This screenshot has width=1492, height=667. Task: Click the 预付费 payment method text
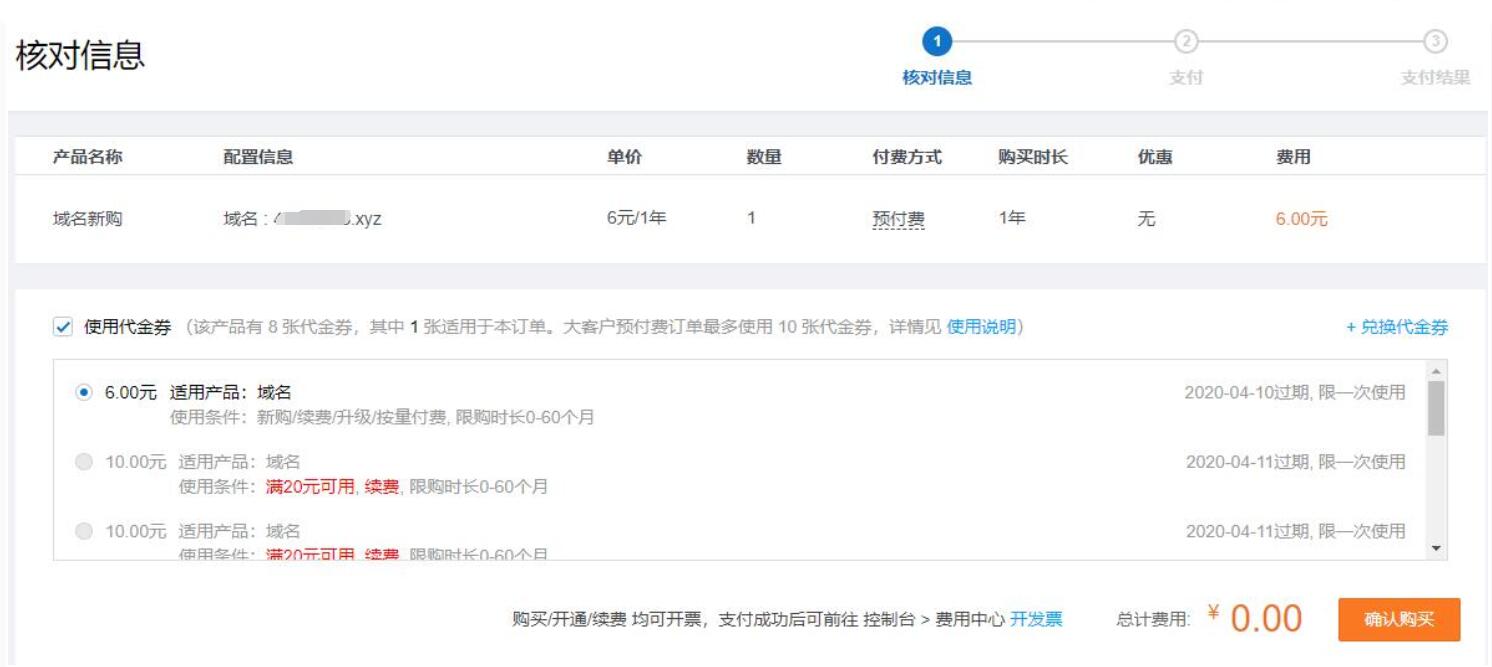point(898,219)
